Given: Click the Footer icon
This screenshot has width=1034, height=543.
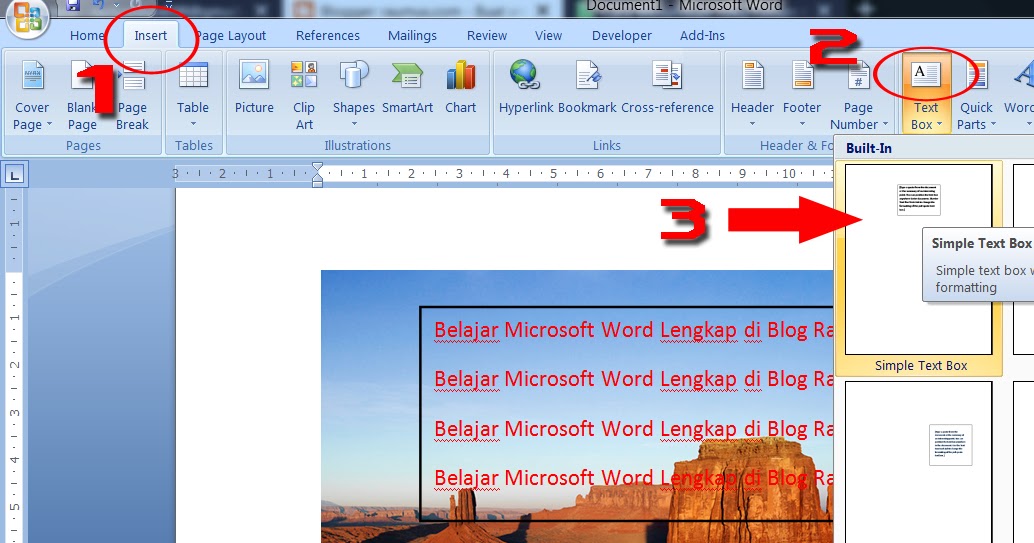Looking at the screenshot, I should tap(803, 75).
